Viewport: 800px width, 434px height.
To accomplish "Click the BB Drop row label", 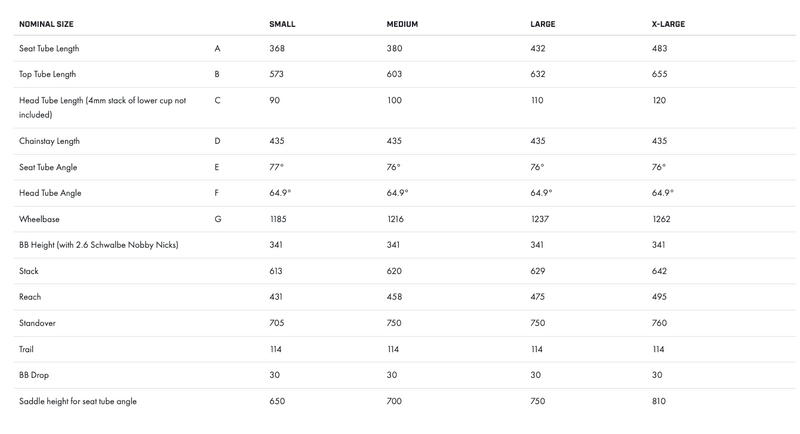I will pyautogui.click(x=34, y=375).
